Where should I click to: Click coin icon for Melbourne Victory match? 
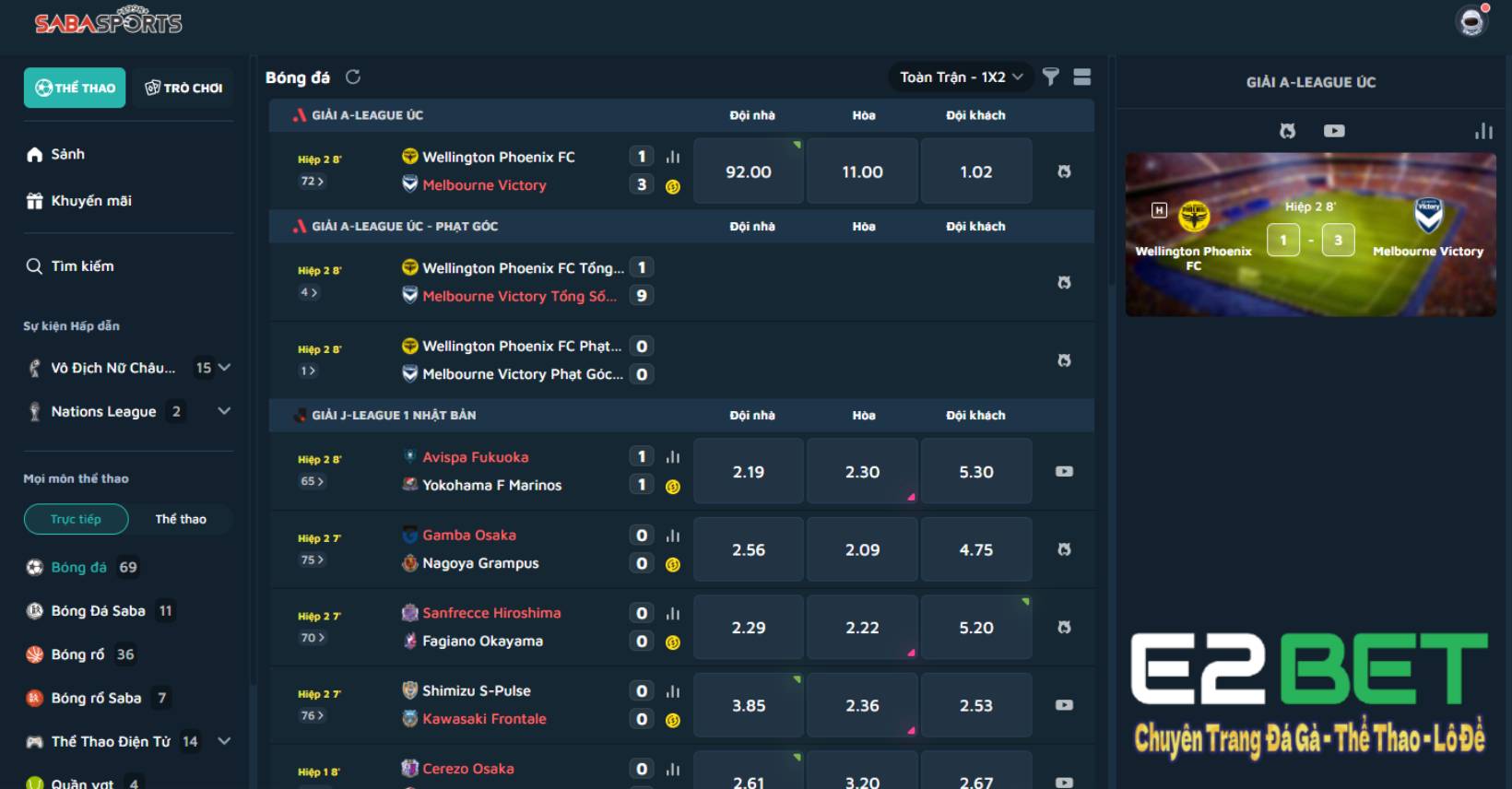pos(673,186)
